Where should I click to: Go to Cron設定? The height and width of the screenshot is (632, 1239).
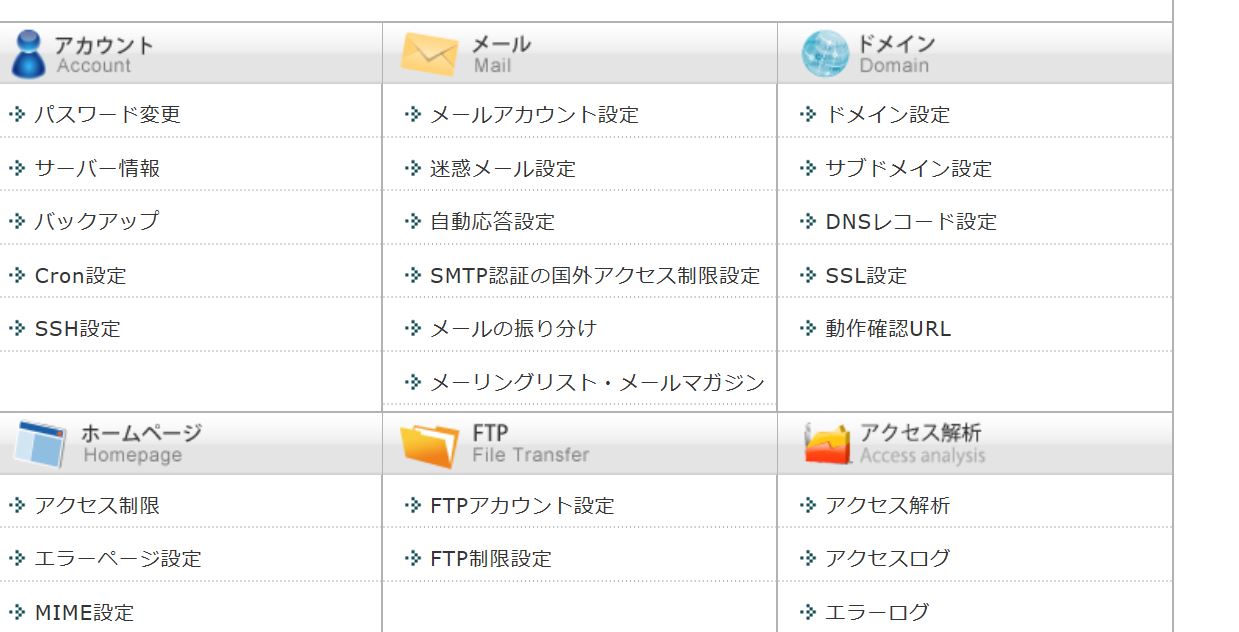(x=81, y=275)
